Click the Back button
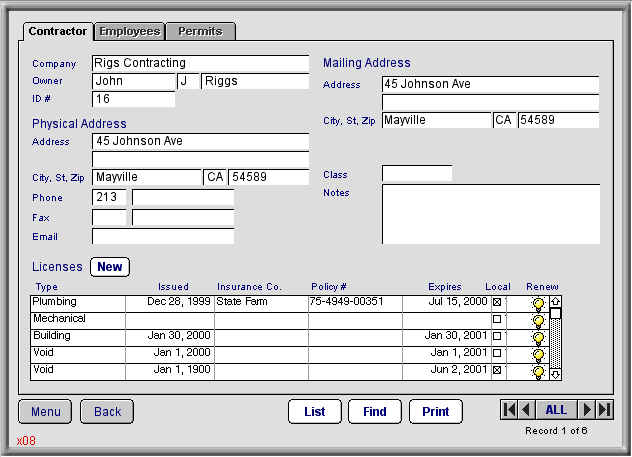 click(x=107, y=411)
